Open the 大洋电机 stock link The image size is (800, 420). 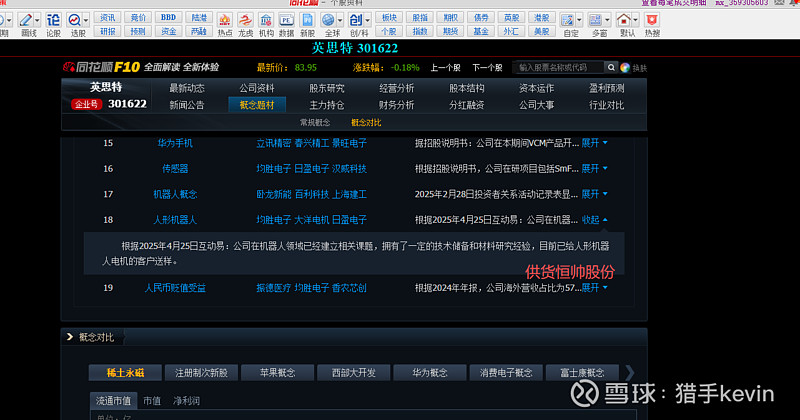pos(311,220)
